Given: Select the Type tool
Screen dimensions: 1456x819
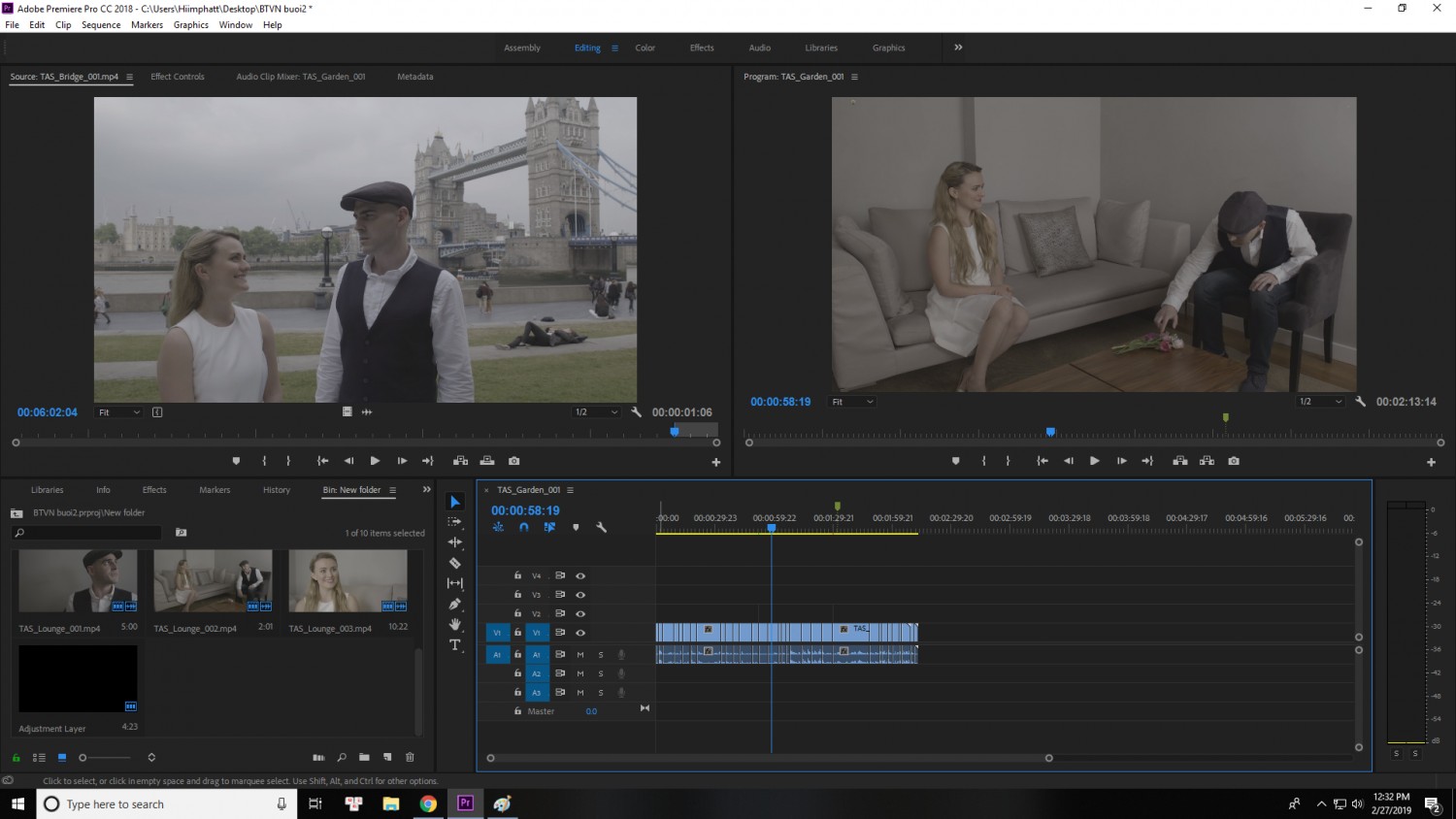Looking at the screenshot, I should [x=455, y=644].
